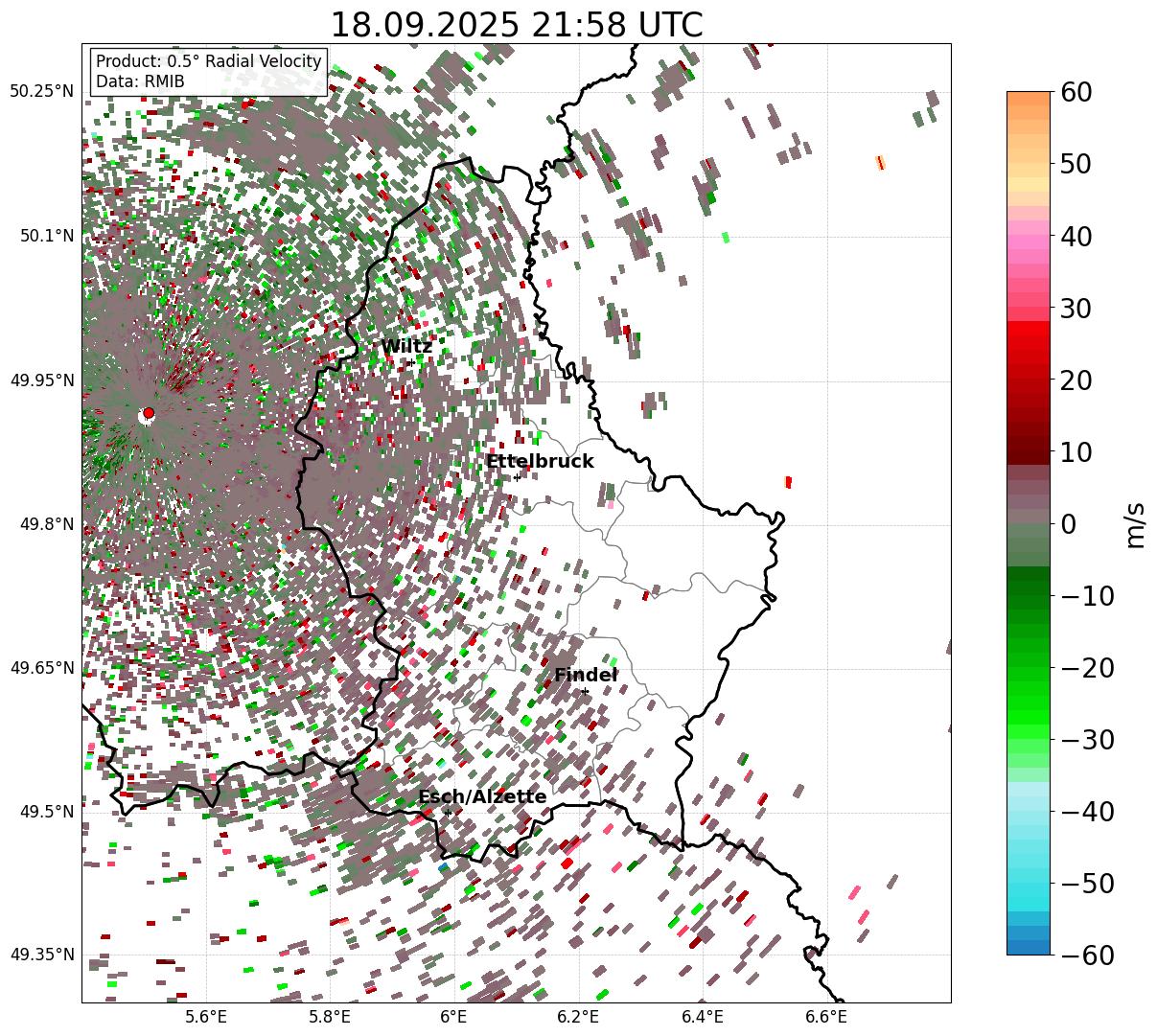Click the Product: 0.5° Radial Velocity text
The image size is (1157, 1036).
tap(209, 61)
